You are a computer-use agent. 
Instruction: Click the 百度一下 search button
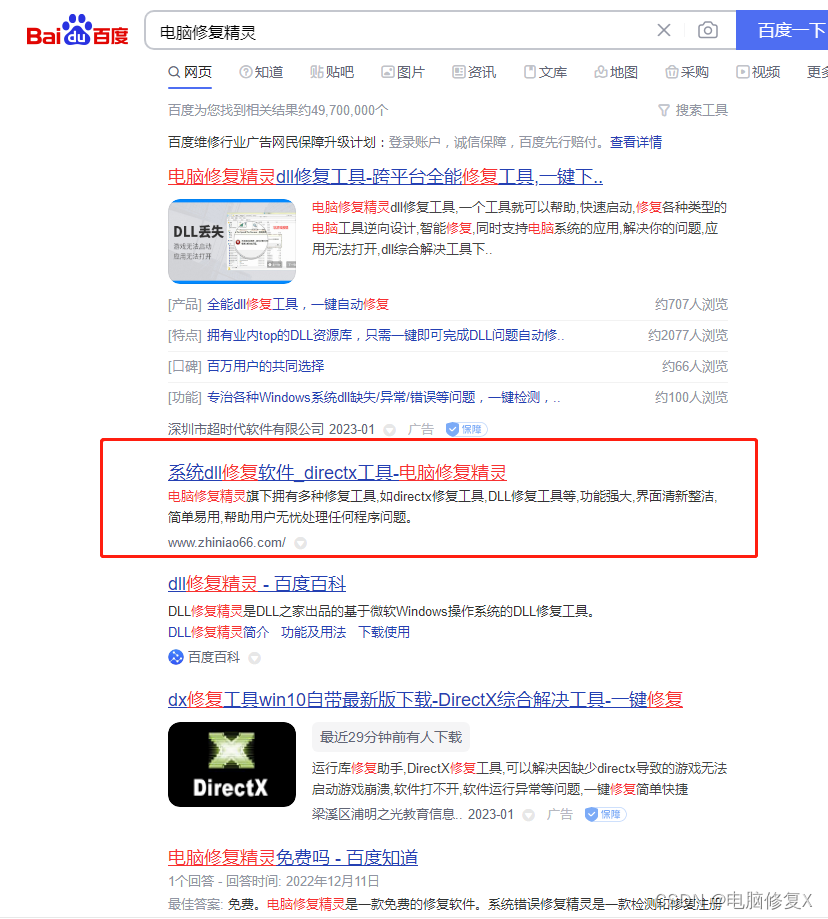click(782, 30)
